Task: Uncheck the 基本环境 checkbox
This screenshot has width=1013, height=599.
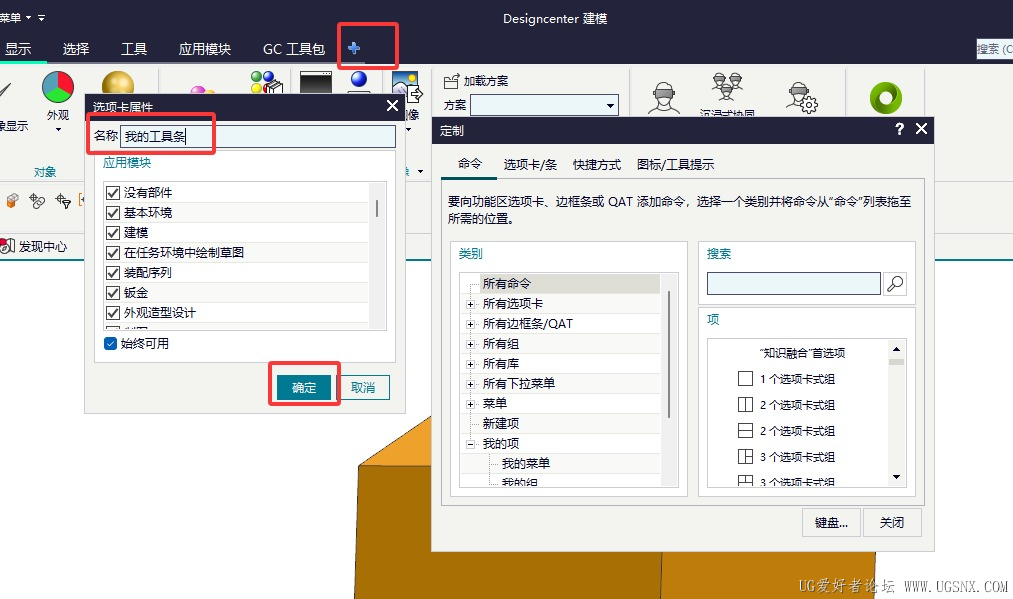Action: 113,213
